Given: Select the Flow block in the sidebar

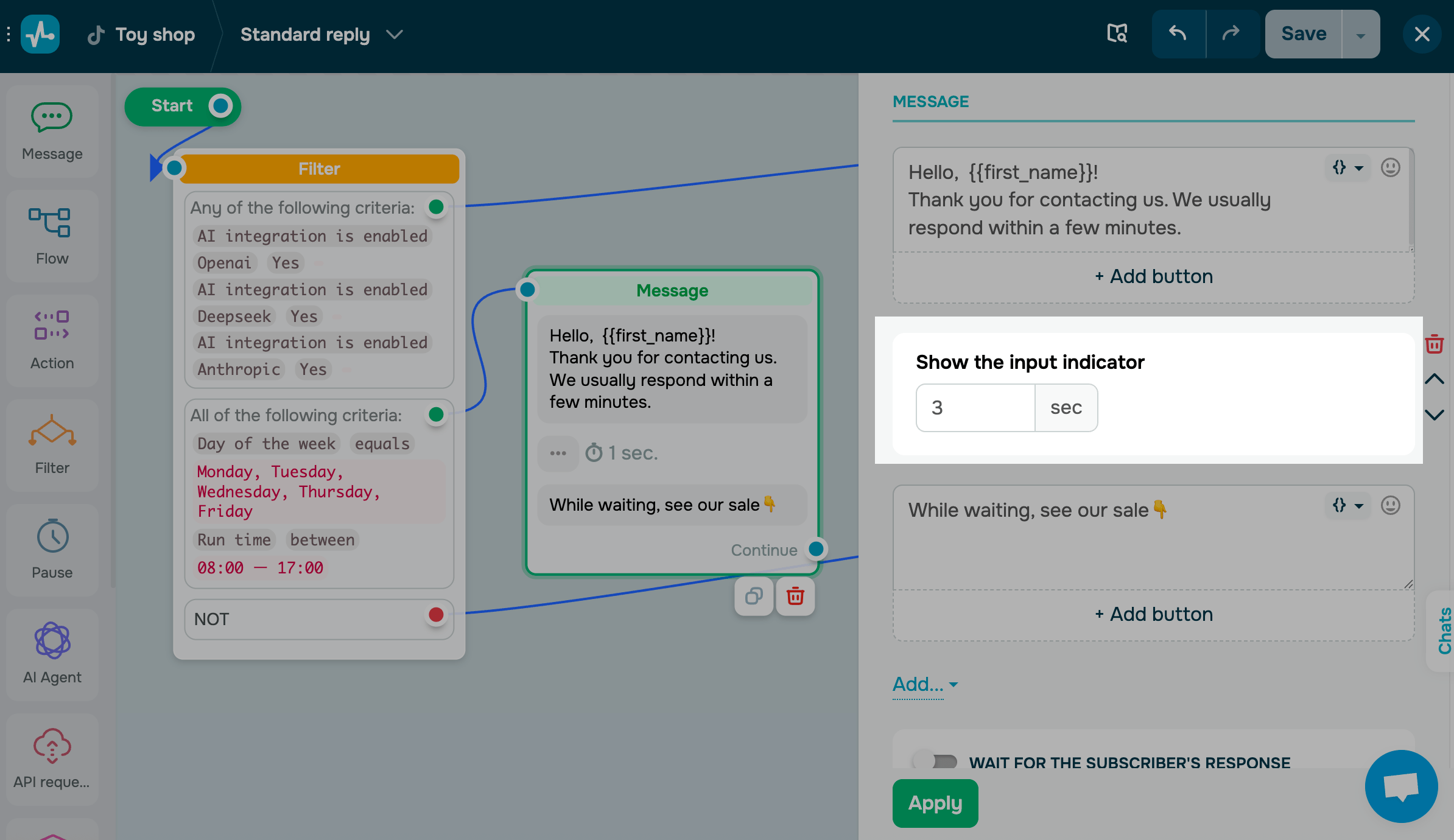Looking at the screenshot, I should point(52,236).
